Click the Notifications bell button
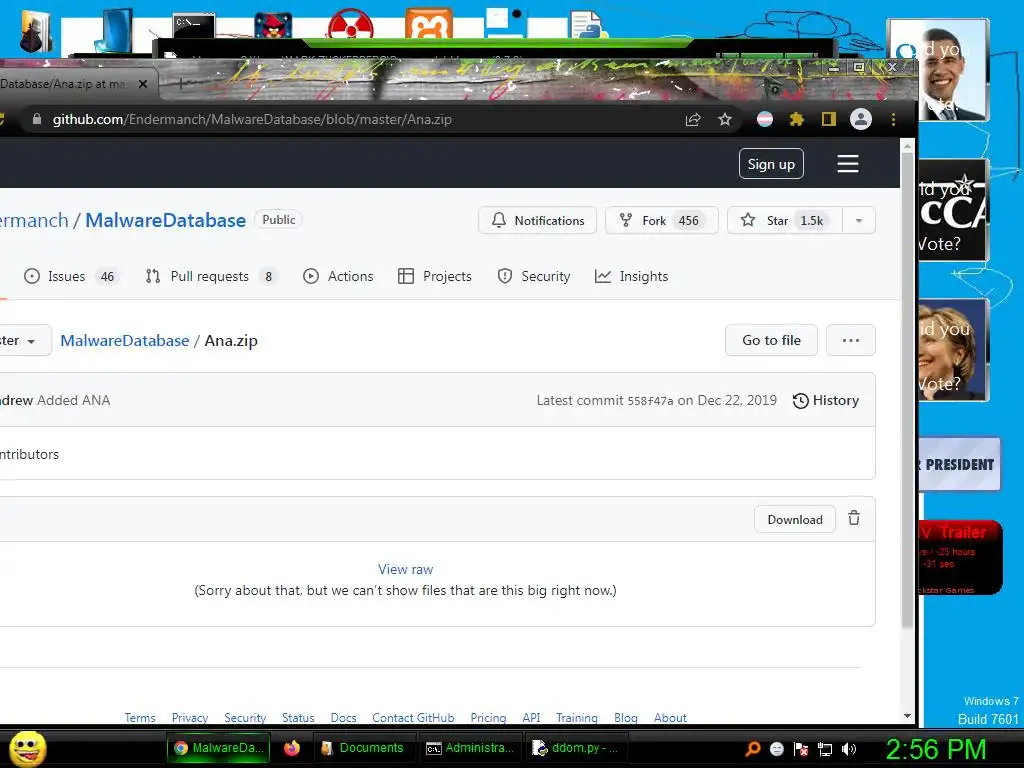 click(x=537, y=220)
